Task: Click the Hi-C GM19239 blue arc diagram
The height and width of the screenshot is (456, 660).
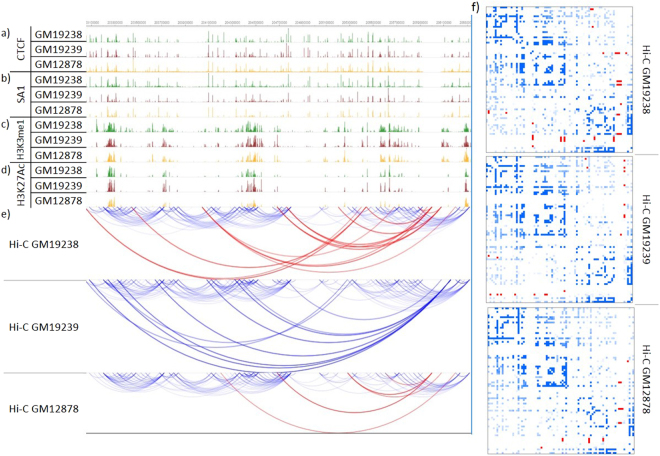Action: 279,325
